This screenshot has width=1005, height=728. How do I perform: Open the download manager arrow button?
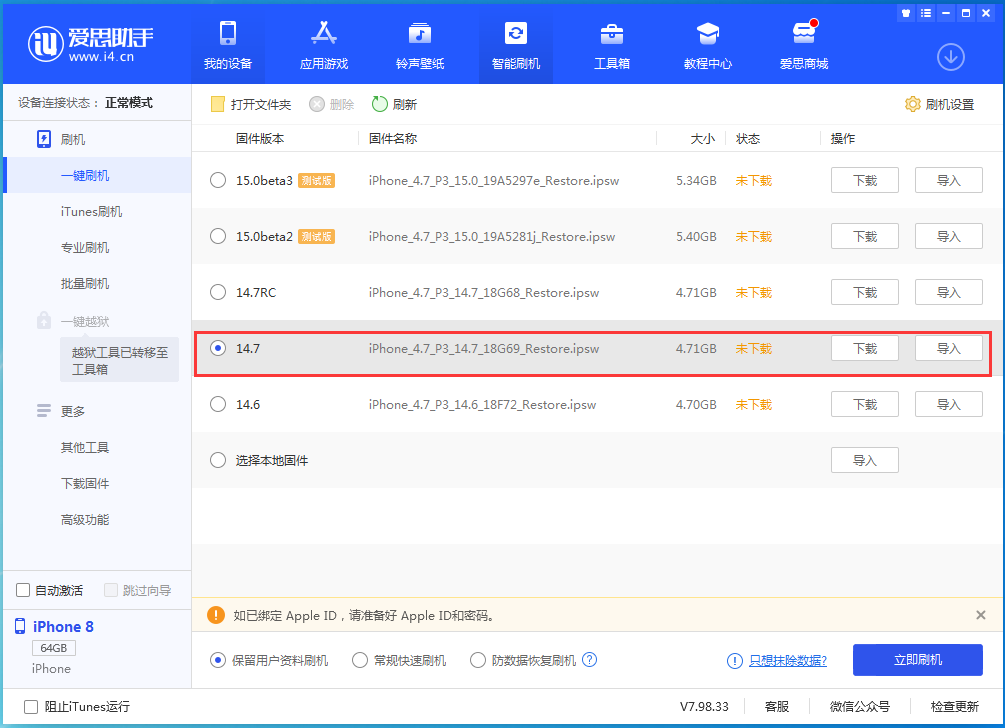[x=950, y=57]
